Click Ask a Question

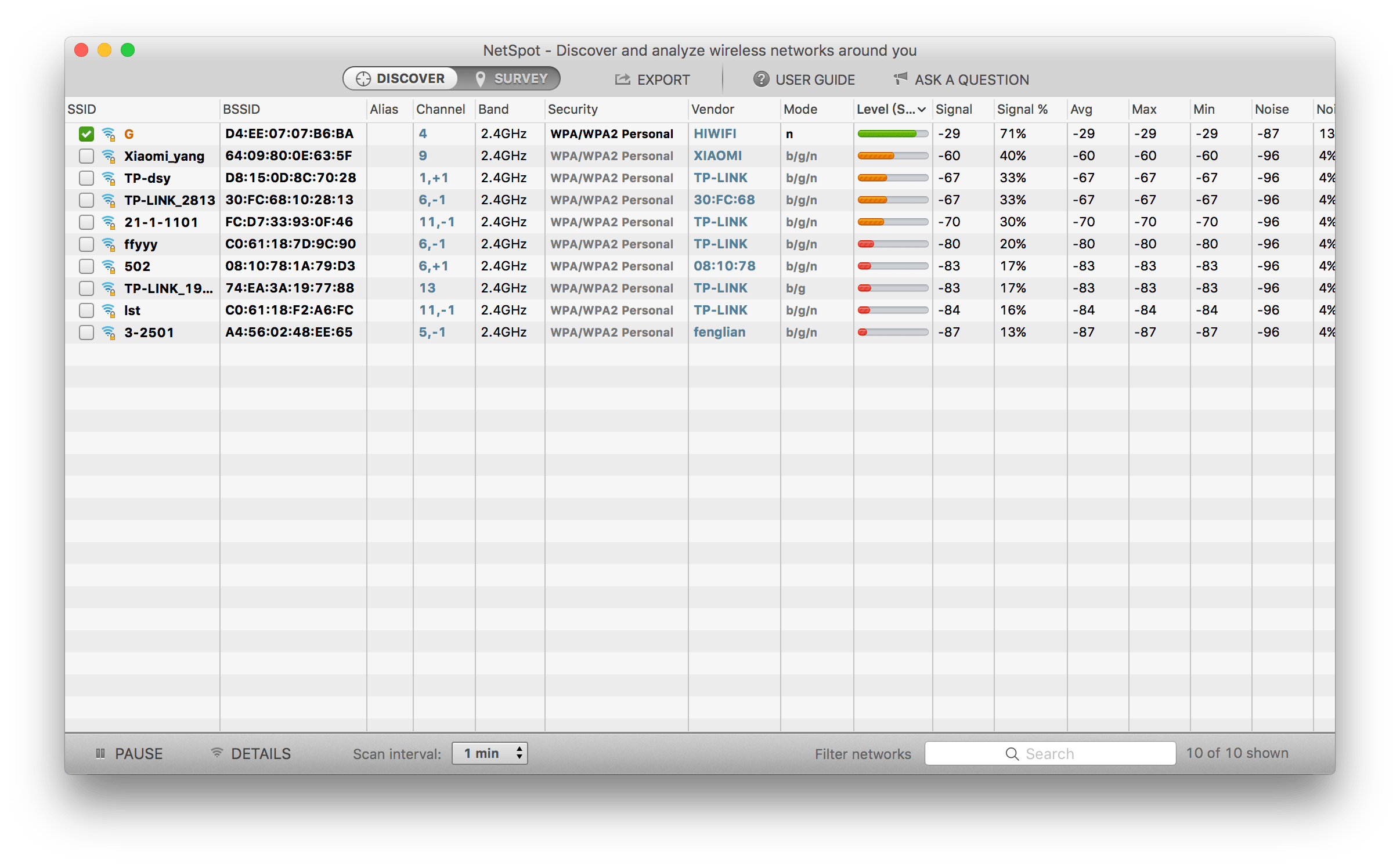(x=961, y=80)
